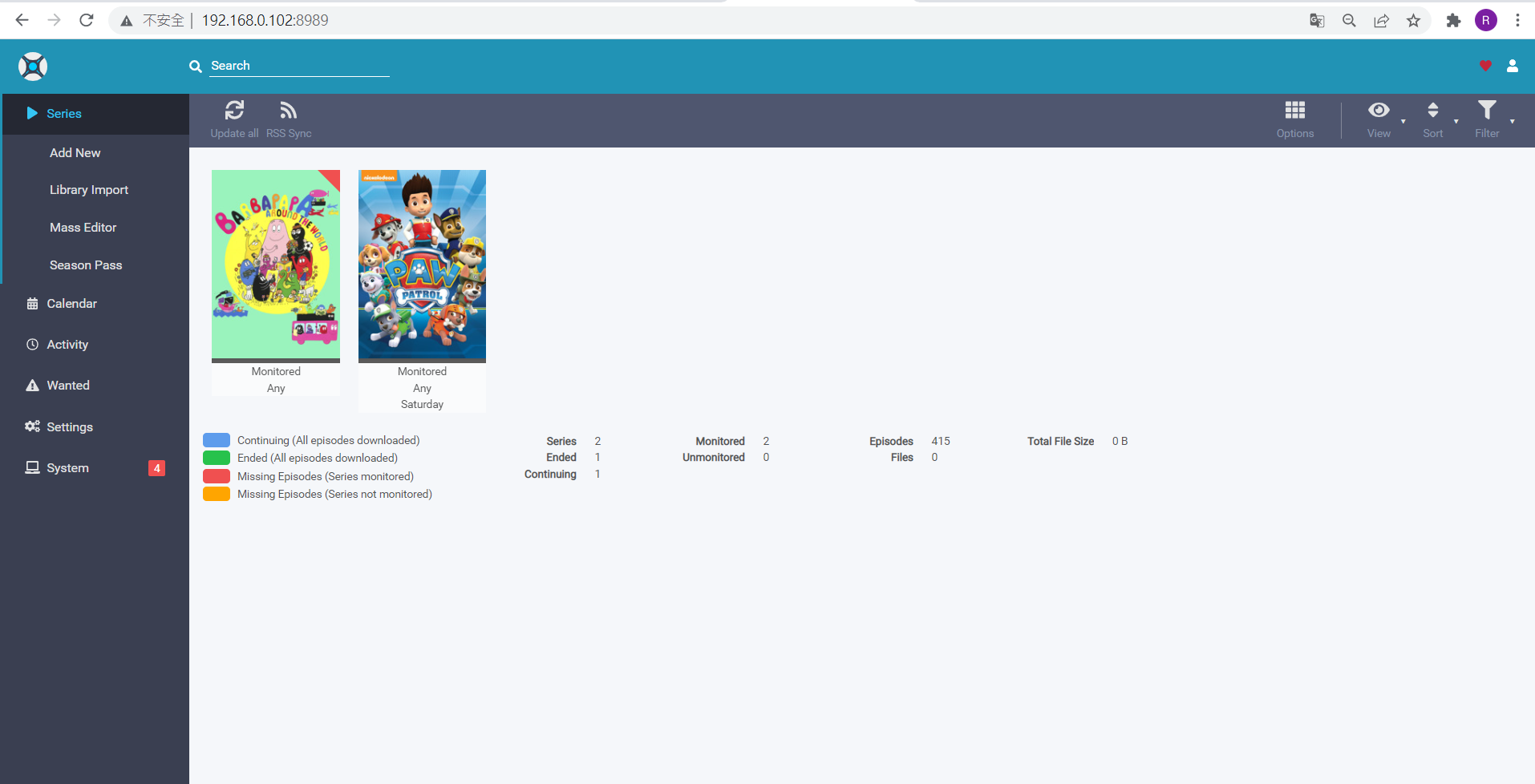Click the text Ended (All episodes downloaded)
Image resolution: width=1535 pixels, height=784 pixels.
pyautogui.click(x=317, y=458)
